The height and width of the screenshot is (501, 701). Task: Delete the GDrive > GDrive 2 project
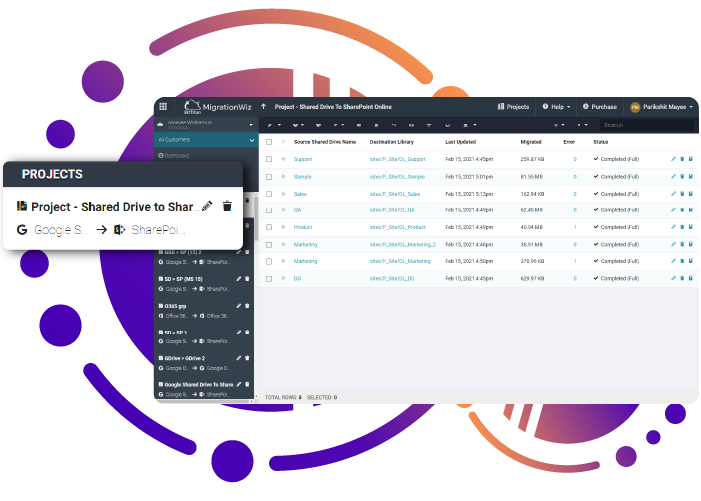pos(247,358)
